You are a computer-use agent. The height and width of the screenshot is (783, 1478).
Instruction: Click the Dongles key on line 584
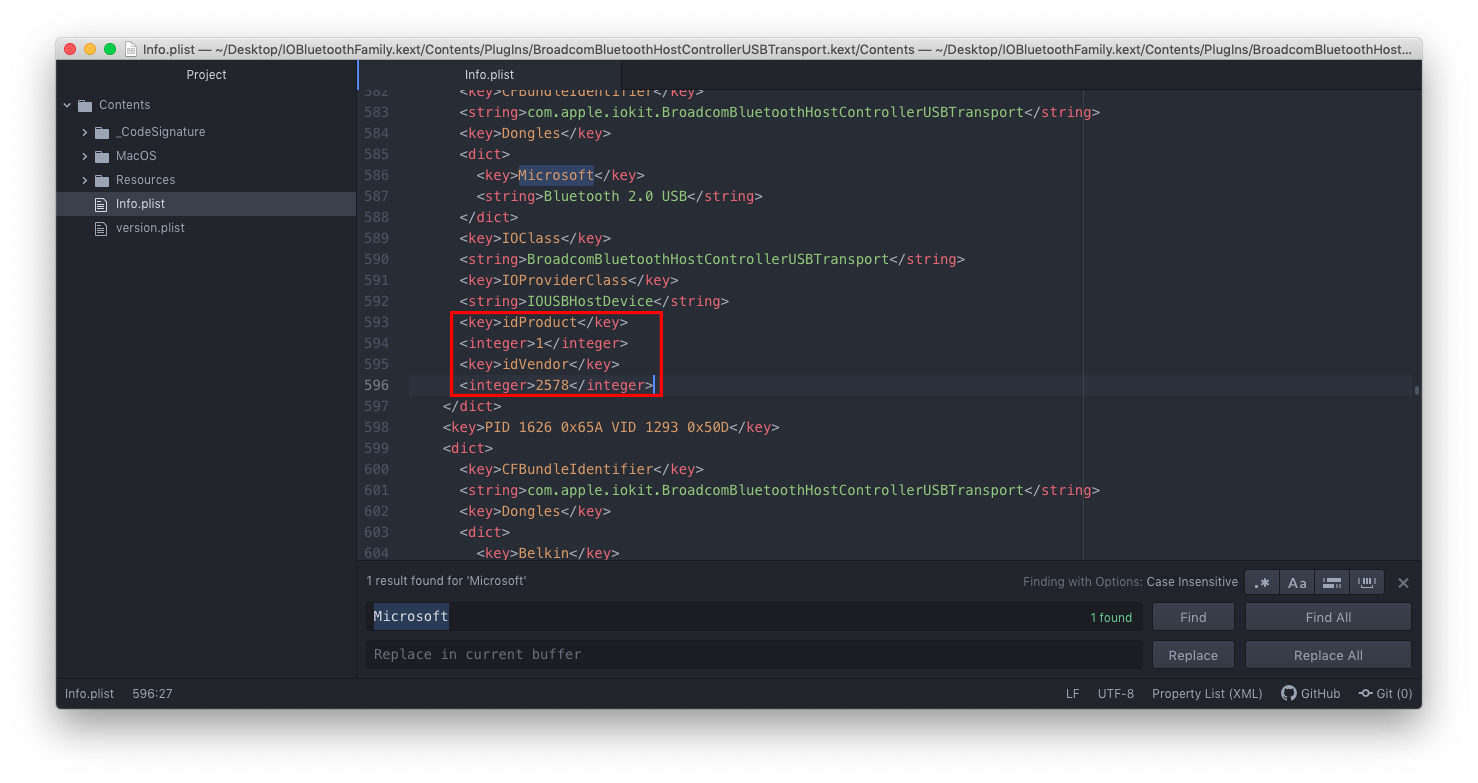(531, 133)
